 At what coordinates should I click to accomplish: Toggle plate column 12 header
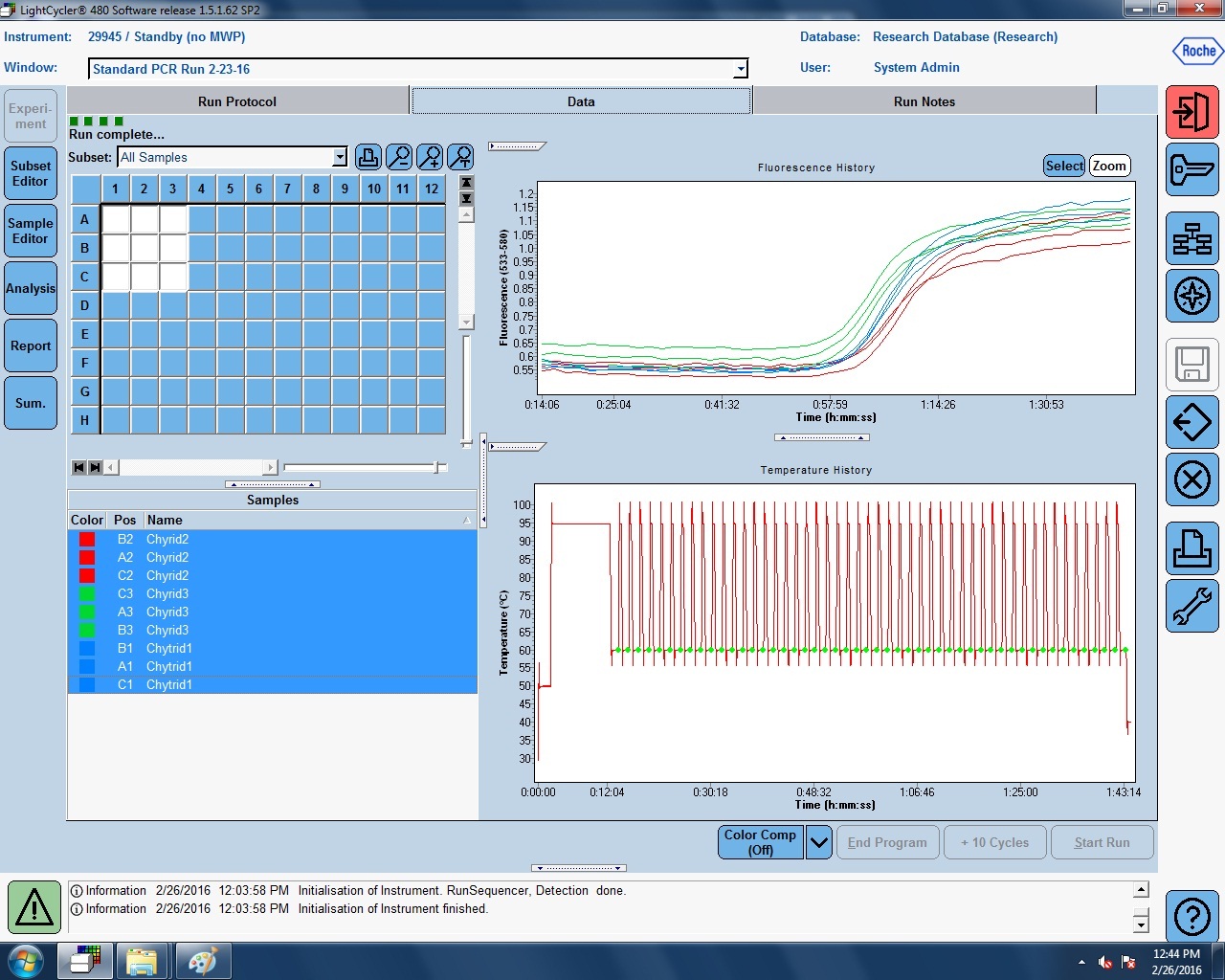(432, 189)
